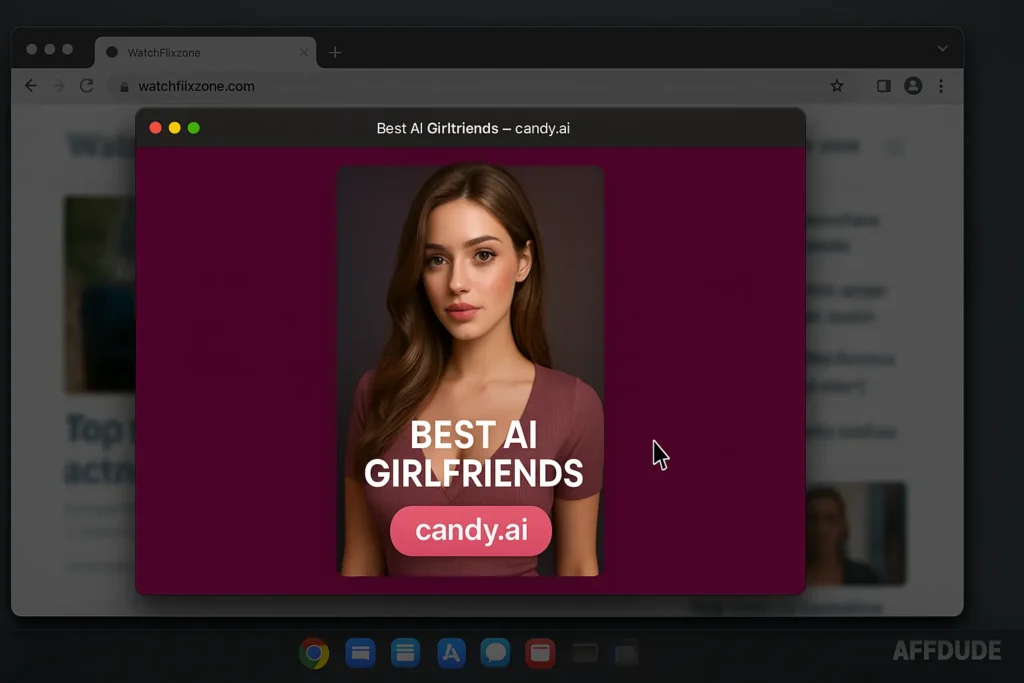Open the blue window app in dock
This screenshot has width=1024, height=683.
[x=360, y=653]
